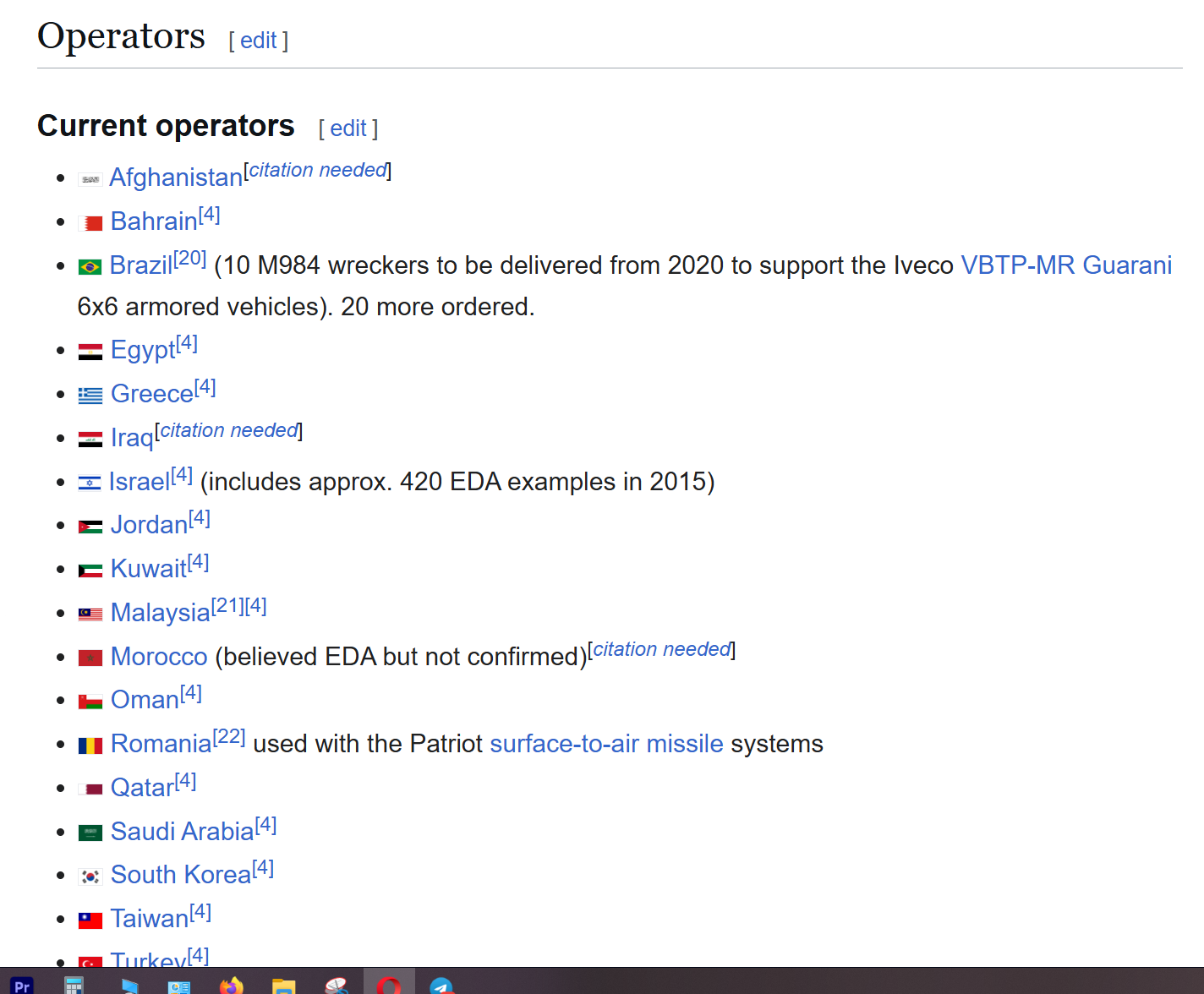Click the Qatar flag icon
The height and width of the screenshot is (994, 1204).
pos(90,789)
